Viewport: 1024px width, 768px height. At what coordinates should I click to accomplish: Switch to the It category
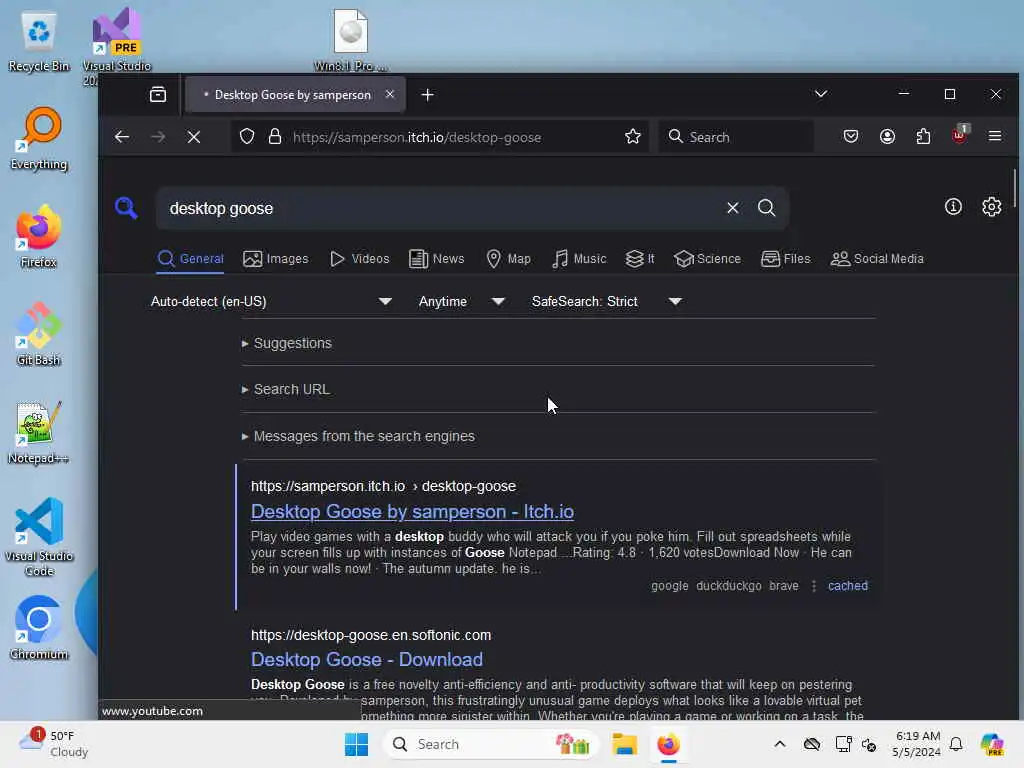click(x=640, y=259)
